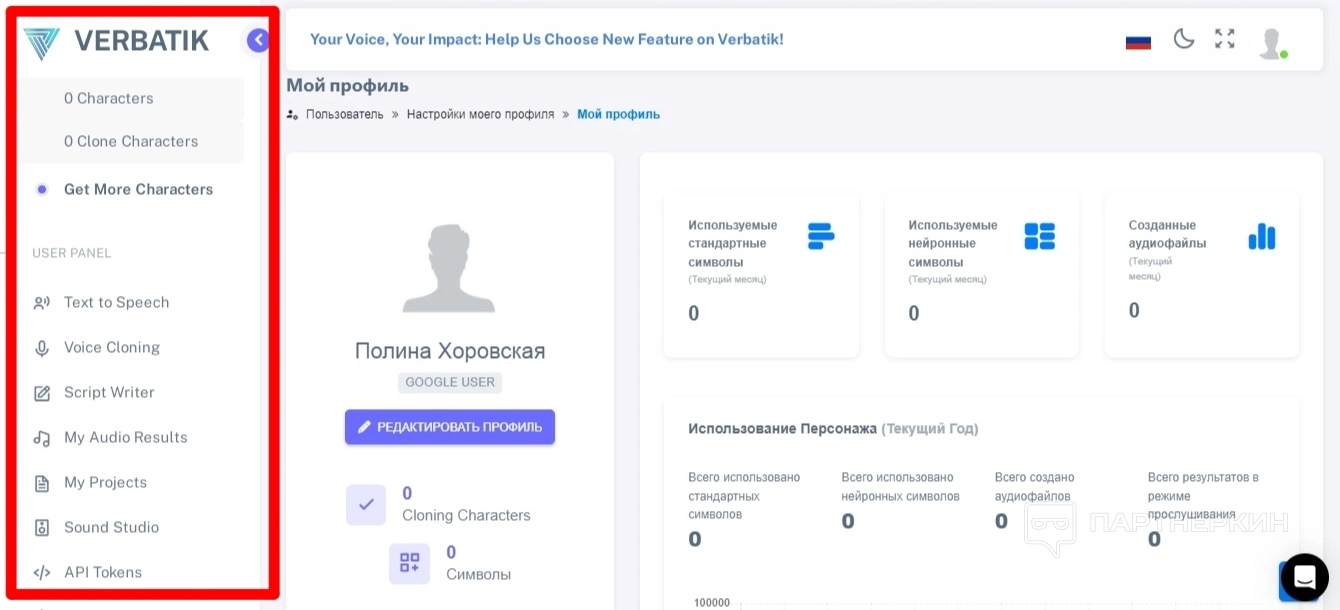1340x610 pixels.
Task: Open Text to Speech from the sidebar
Action: 116,302
